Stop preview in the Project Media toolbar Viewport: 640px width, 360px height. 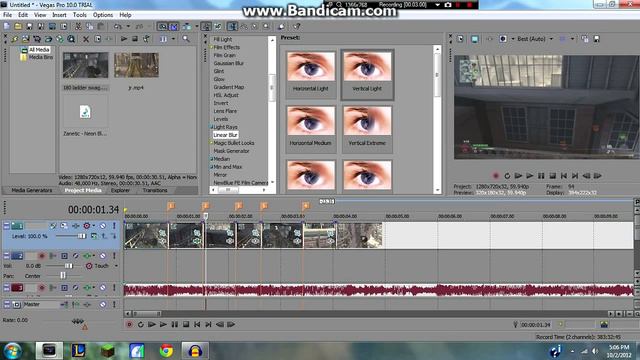135,39
